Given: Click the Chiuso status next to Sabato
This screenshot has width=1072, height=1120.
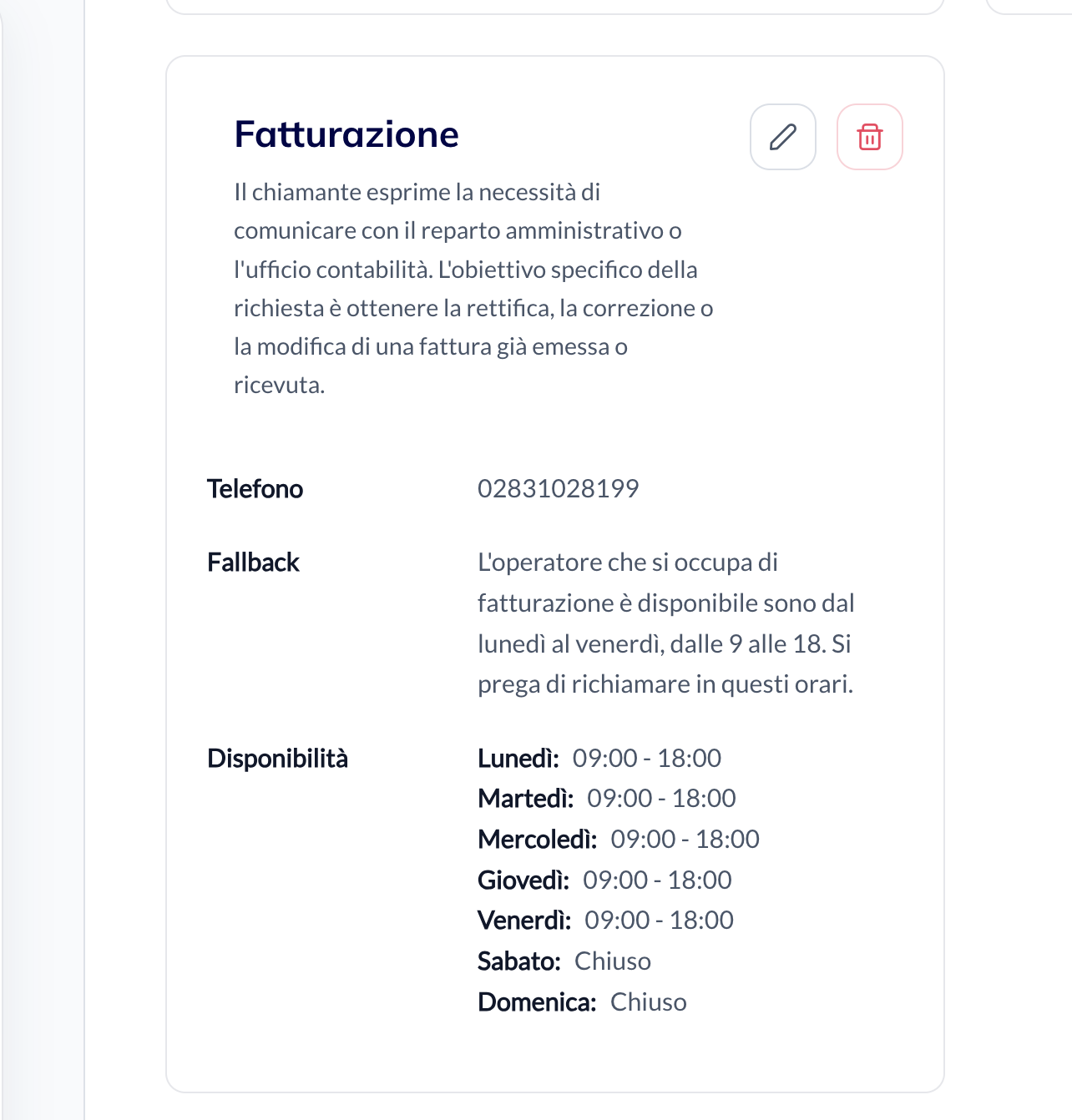Looking at the screenshot, I should coord(613,961).
